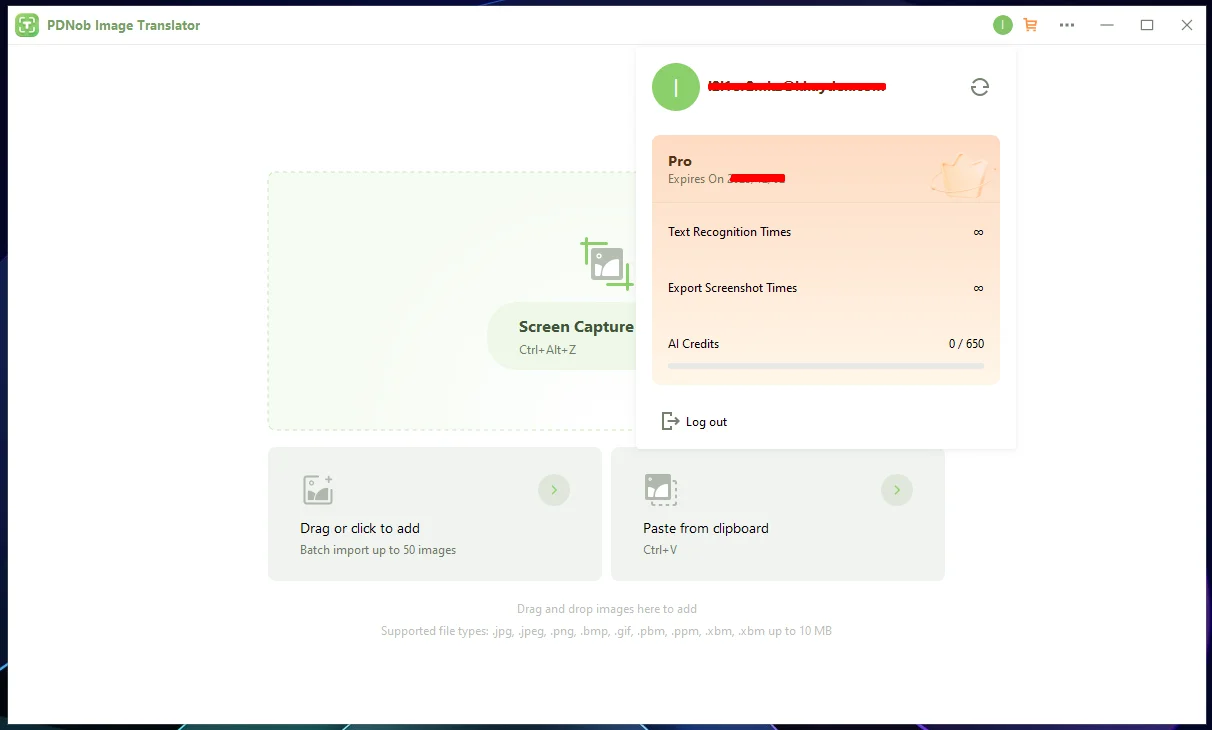Open arrow on Drag or click to add card

pyautogui.click(x=554, y=490)
